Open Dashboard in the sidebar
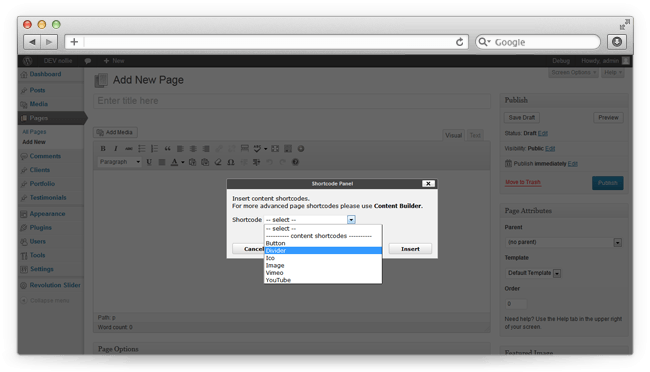This screenshot has height=372, width=650. tap(45, 74)
